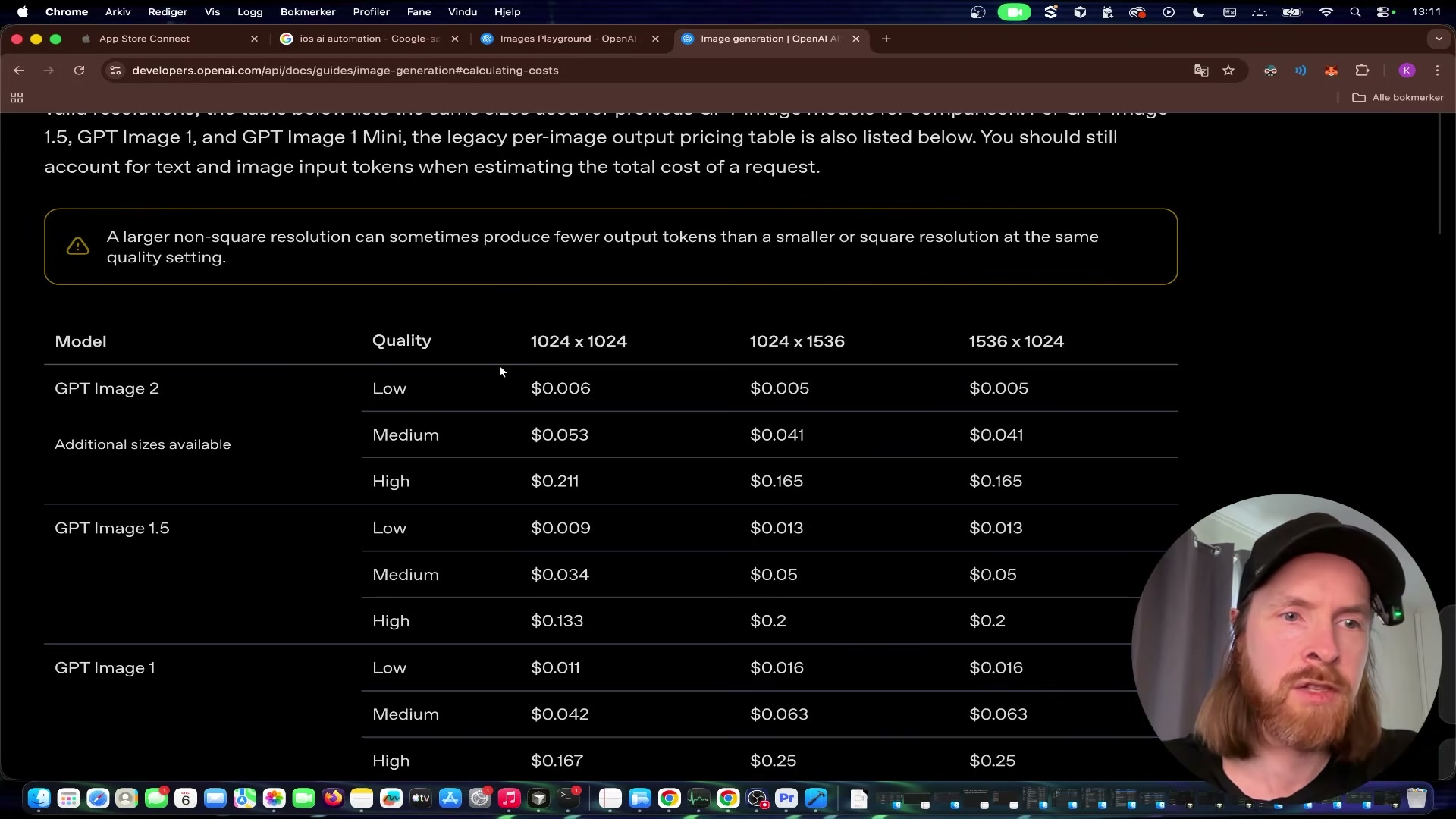Viewport: 1456px width, 819px height.
Task: Select the GPT Image 1.5 model cell
Action: (112, 529)
